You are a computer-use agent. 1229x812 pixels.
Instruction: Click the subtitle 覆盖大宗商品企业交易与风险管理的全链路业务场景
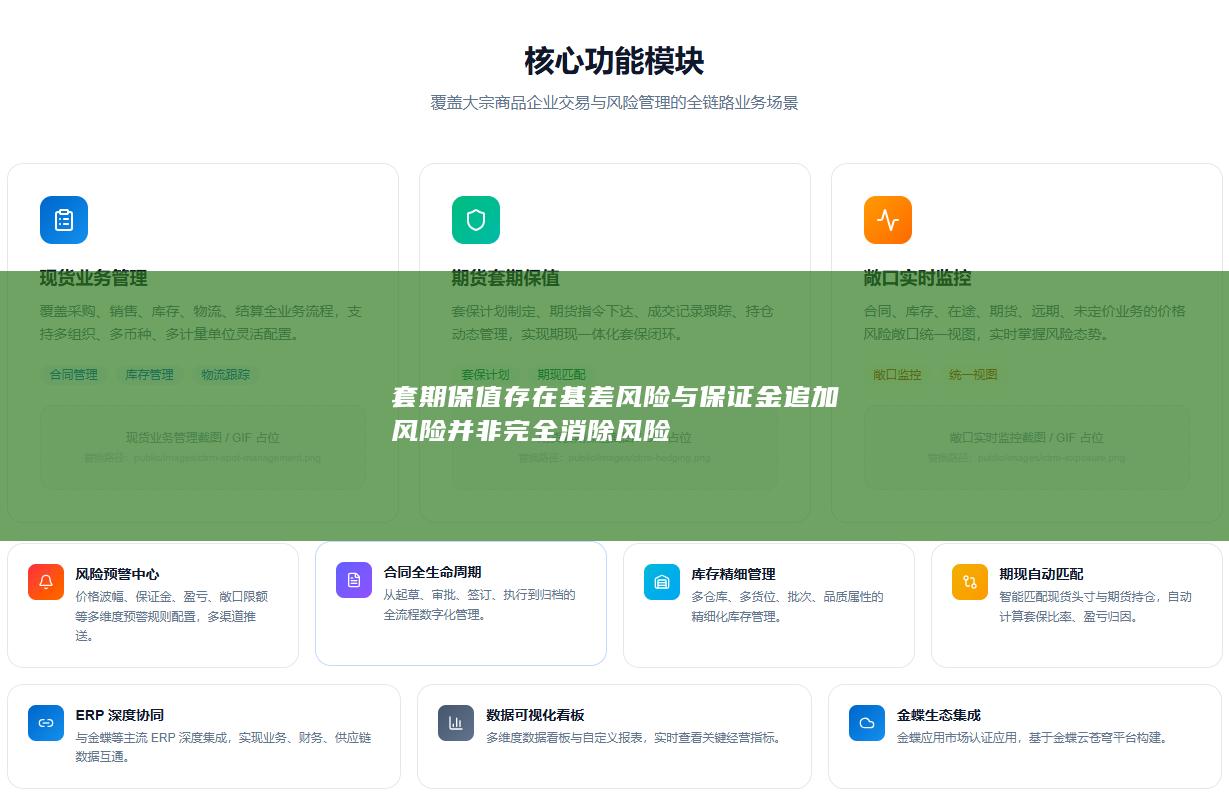coord(614,103)
